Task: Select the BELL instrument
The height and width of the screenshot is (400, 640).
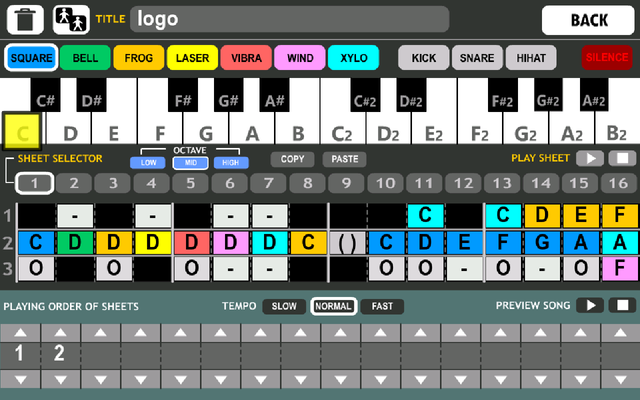Action: (x=85, y=58)
